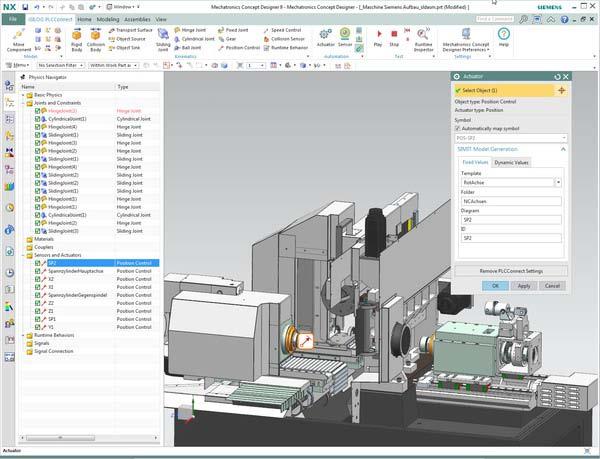This screenshot has width=600, height=459.
Task: Select the Rigid Body tool
Action: click(77, 40)
